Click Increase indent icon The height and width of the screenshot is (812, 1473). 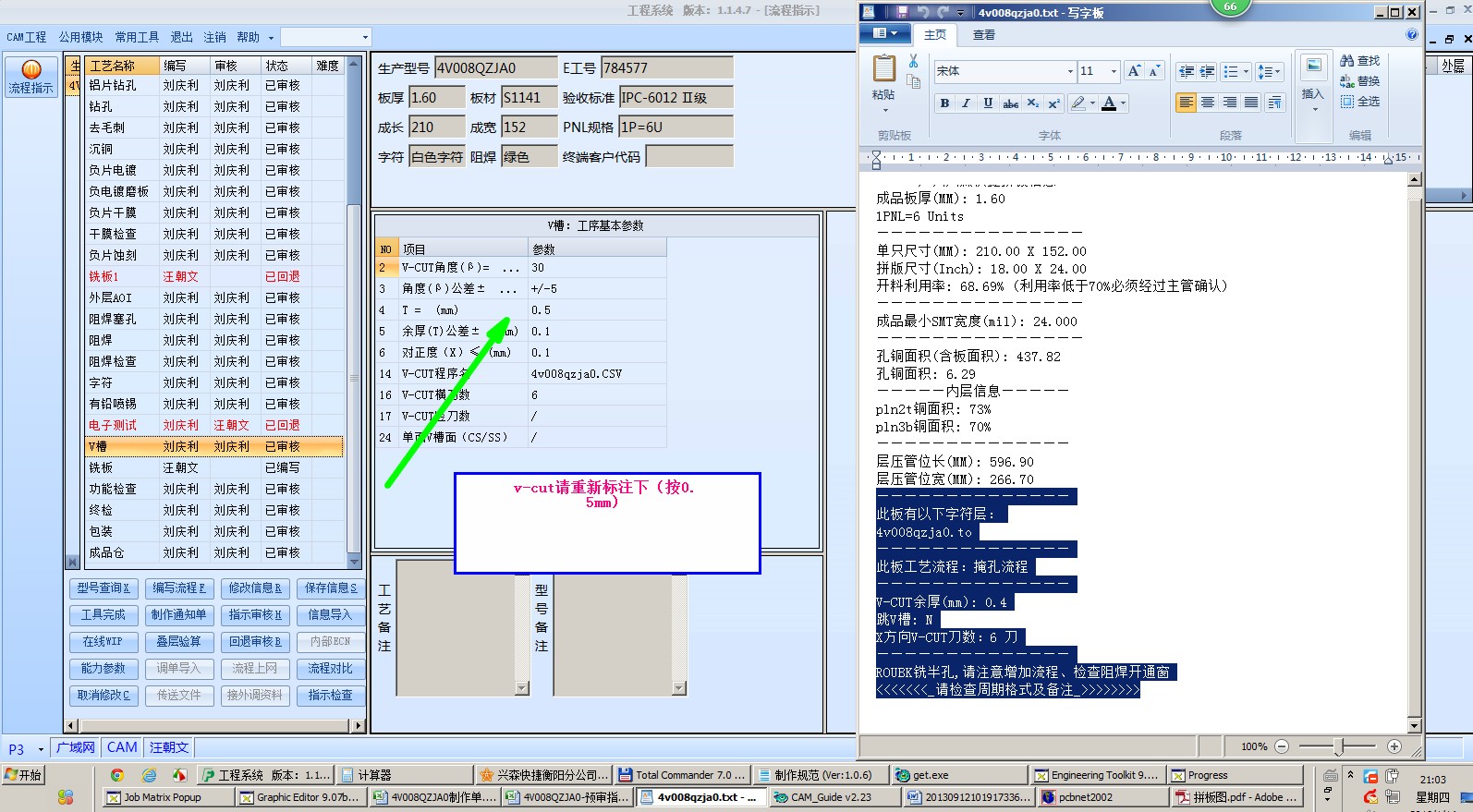tap(1207, 71)
